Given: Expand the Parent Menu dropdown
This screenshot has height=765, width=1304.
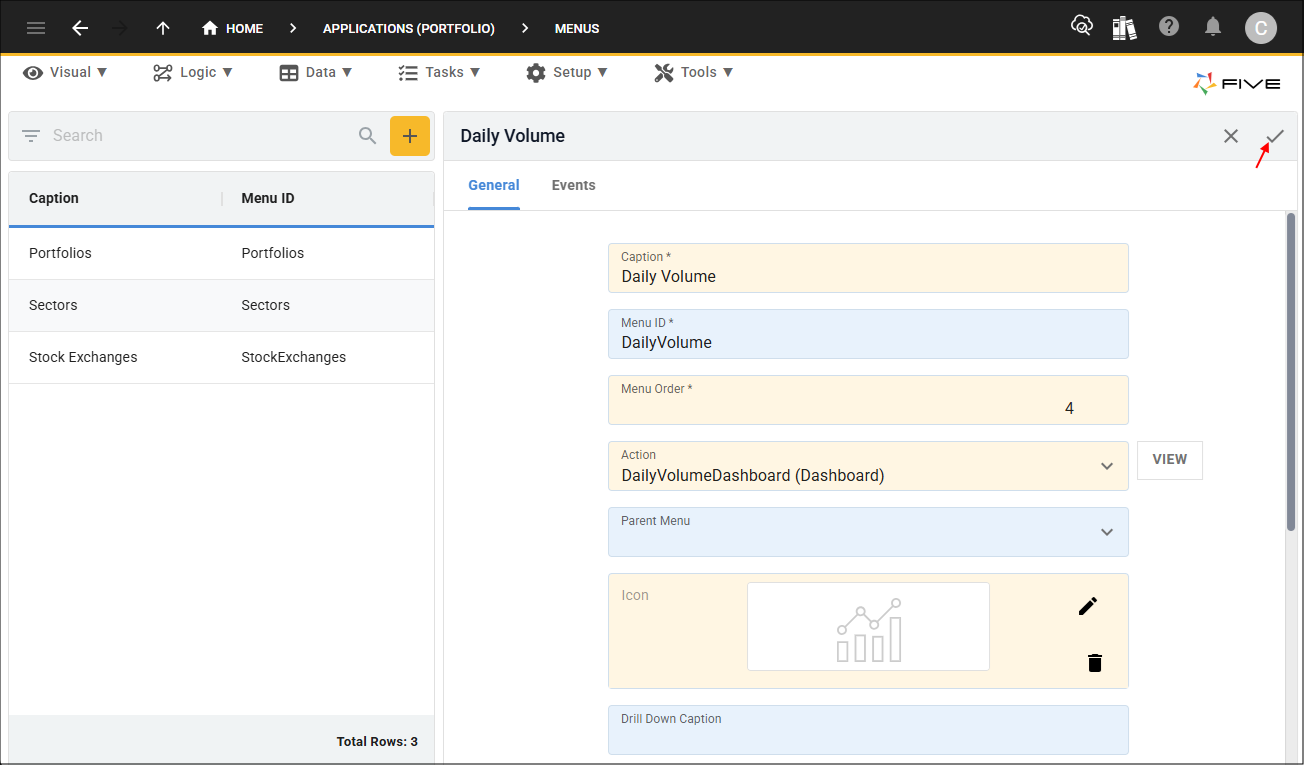Looking at the screenshot, I should 1107,532.
